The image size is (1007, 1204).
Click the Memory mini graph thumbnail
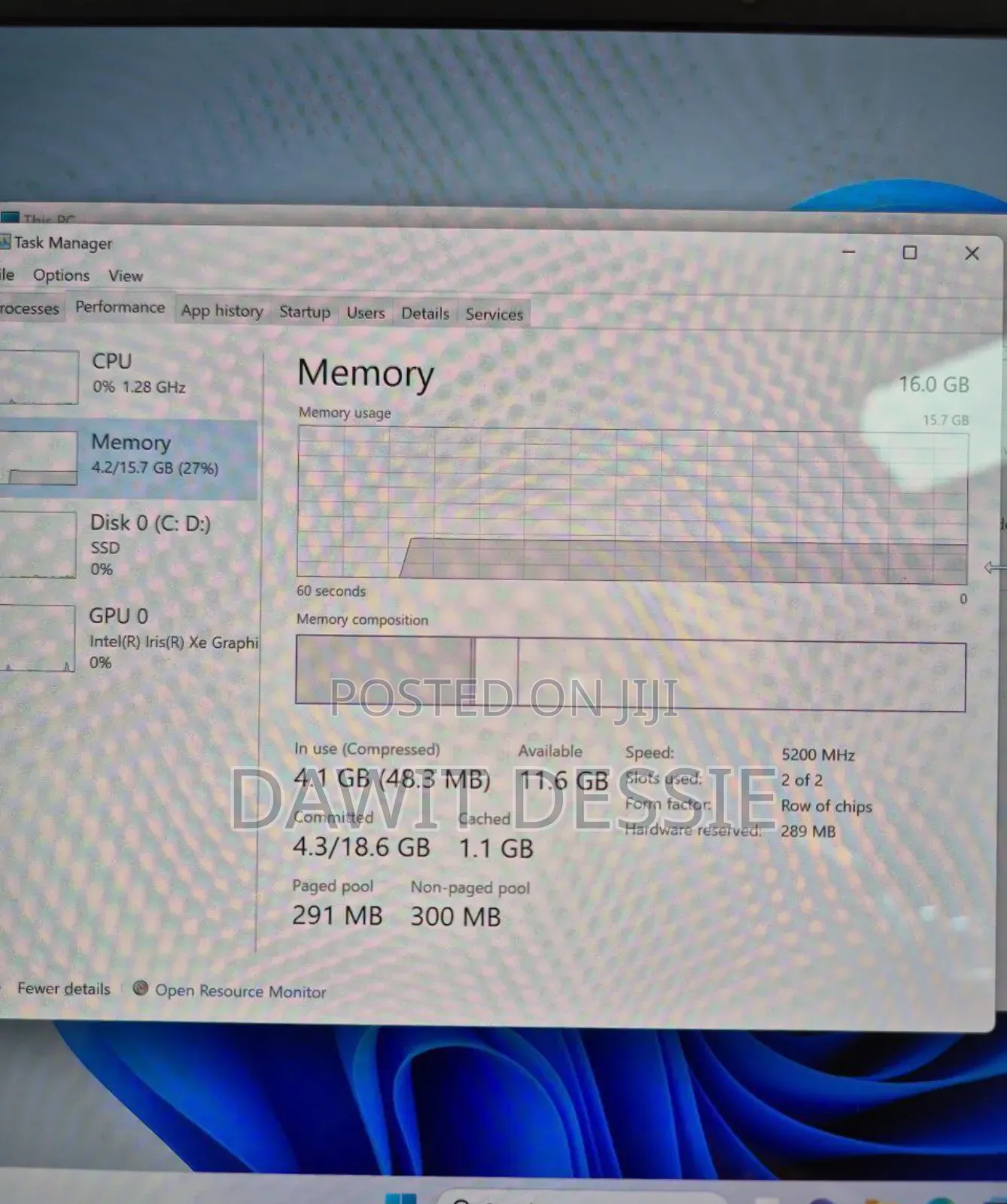pyautogui.click(x=38, y=458)
